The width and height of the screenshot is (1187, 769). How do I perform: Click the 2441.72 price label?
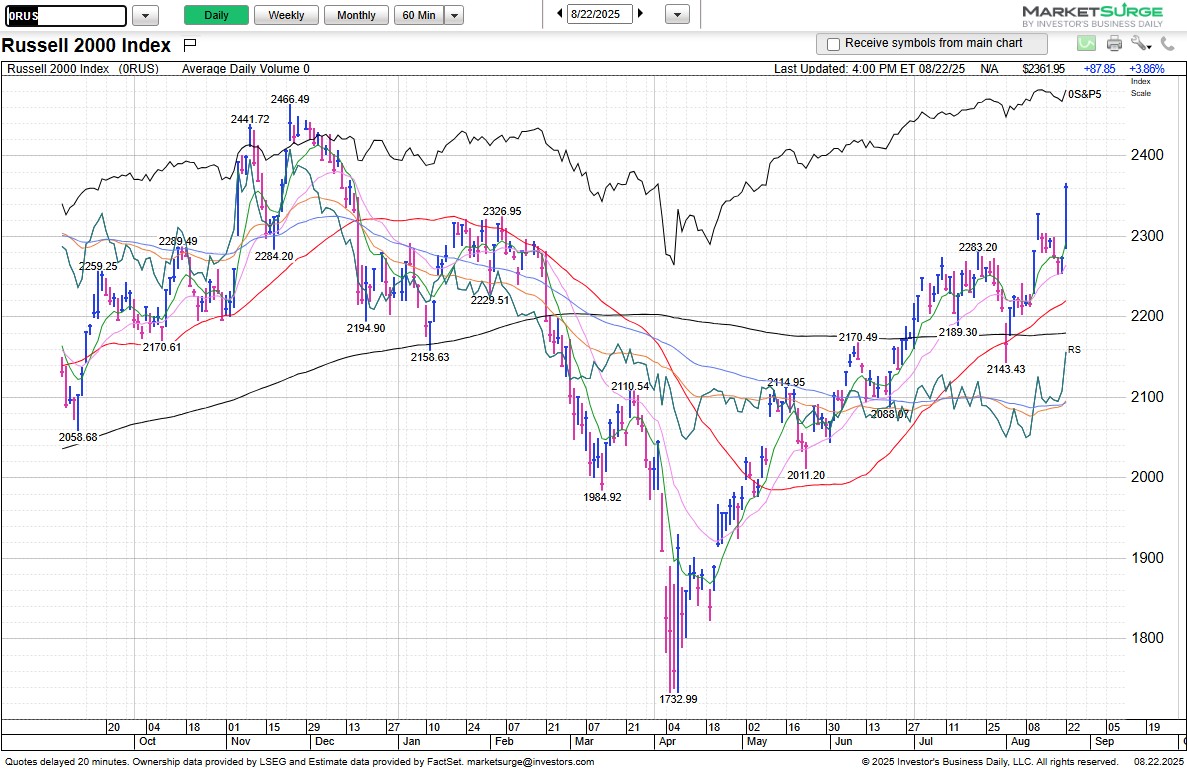point(250,119)
